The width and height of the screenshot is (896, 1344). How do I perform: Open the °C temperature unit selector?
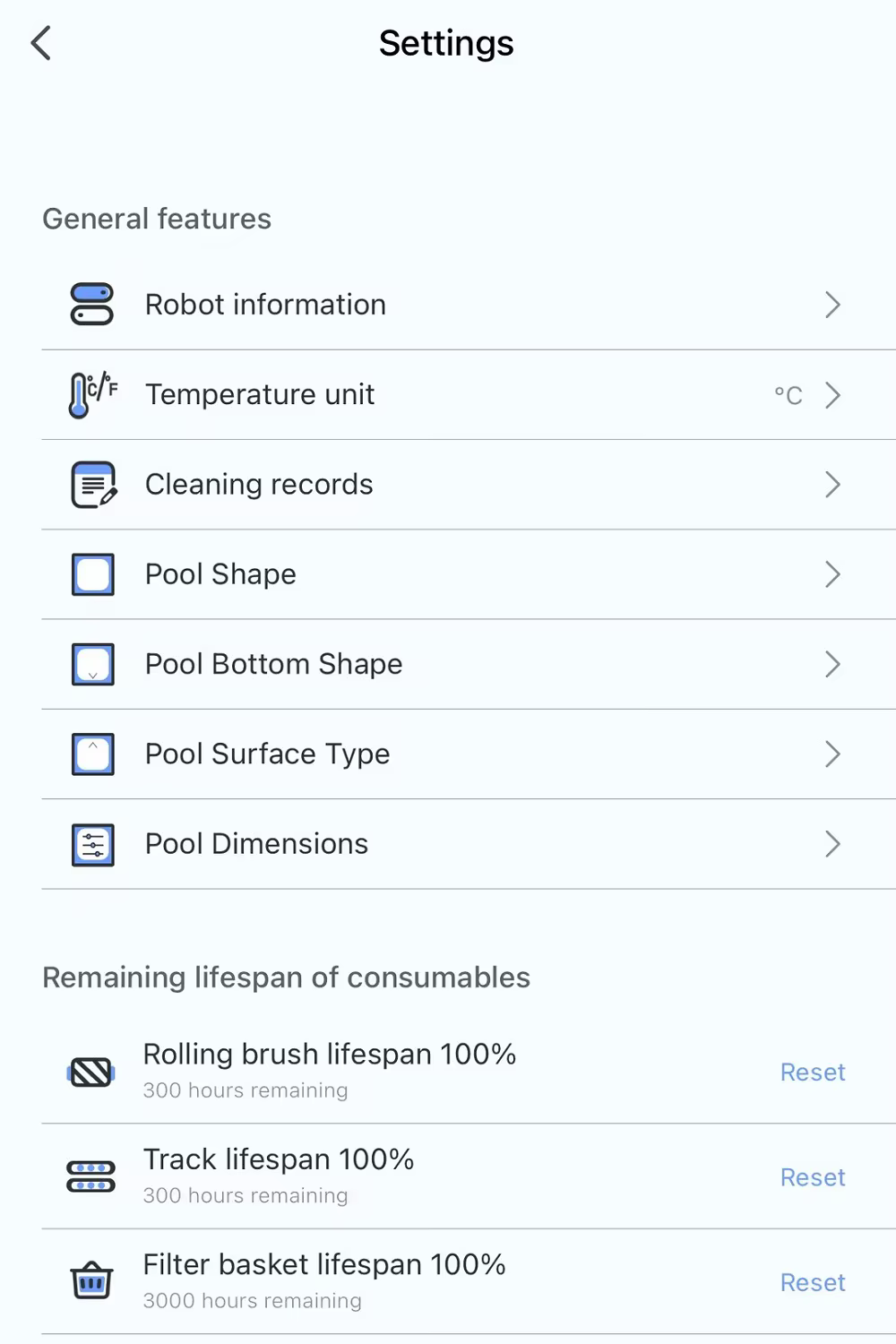(788, 395)
